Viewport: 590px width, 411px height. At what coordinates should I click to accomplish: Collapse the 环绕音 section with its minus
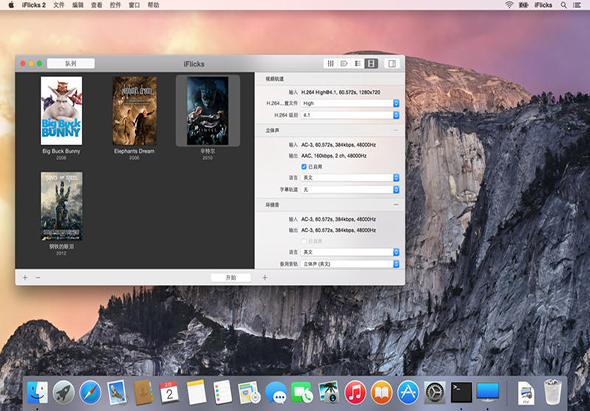point(396,205)
